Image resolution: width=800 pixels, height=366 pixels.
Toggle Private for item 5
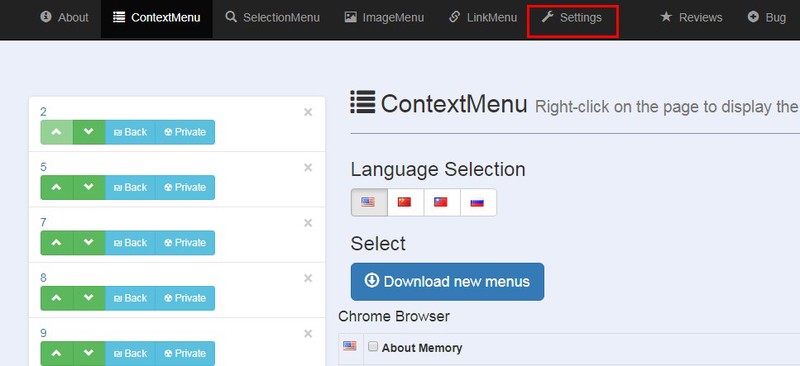[185, 187]
